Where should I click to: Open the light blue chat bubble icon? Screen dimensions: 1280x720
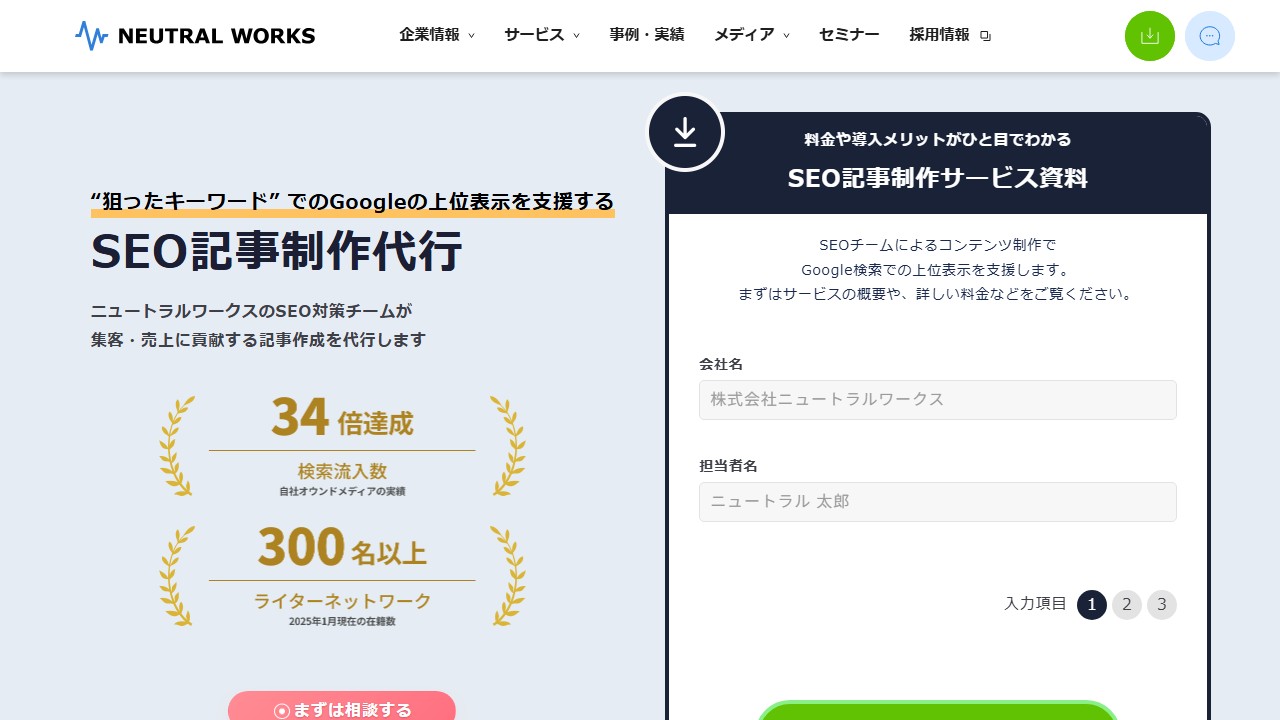pyautogui.click(x=1210, y=36)
